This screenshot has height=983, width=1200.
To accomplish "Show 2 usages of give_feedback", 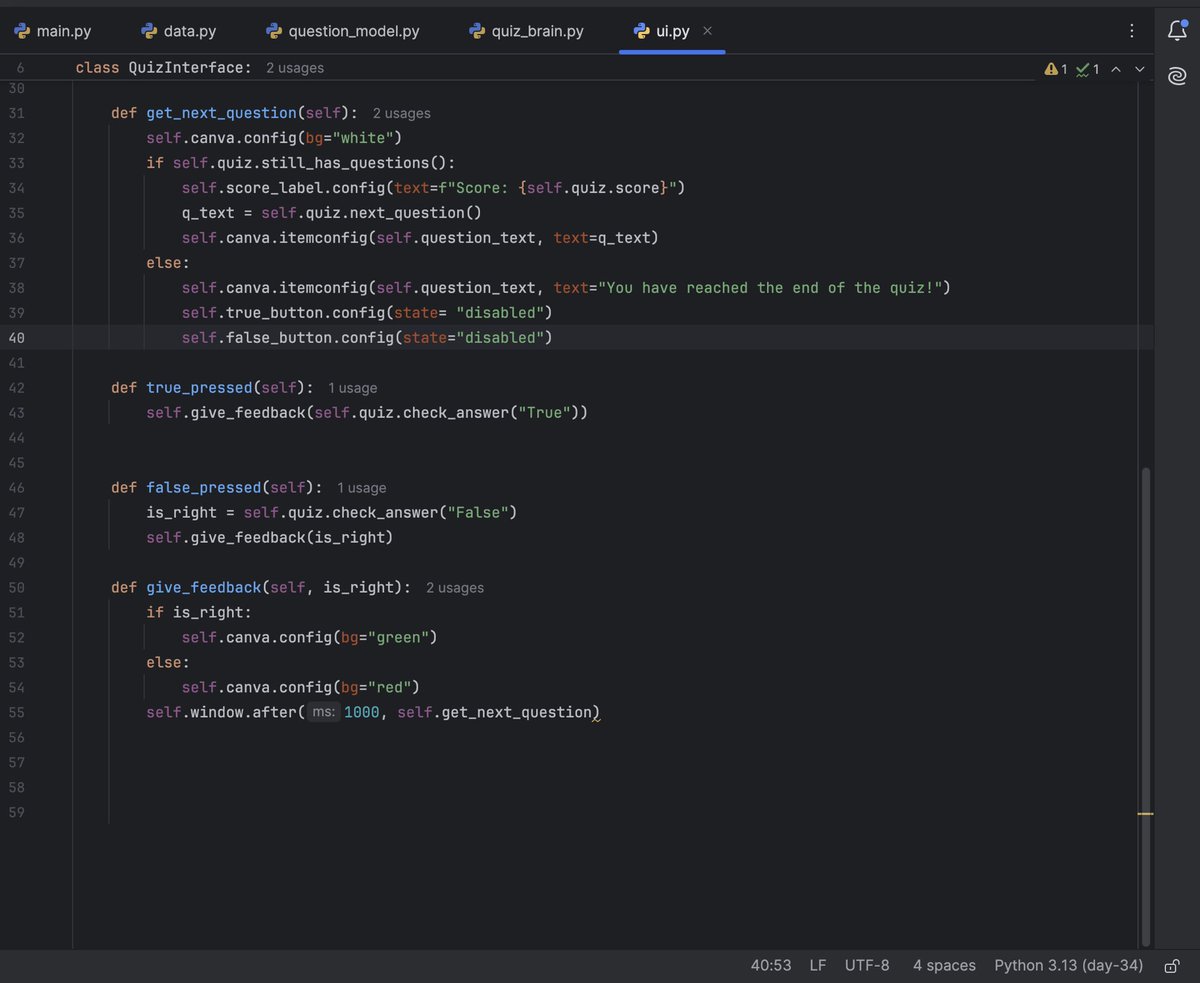I will [455, 588].
